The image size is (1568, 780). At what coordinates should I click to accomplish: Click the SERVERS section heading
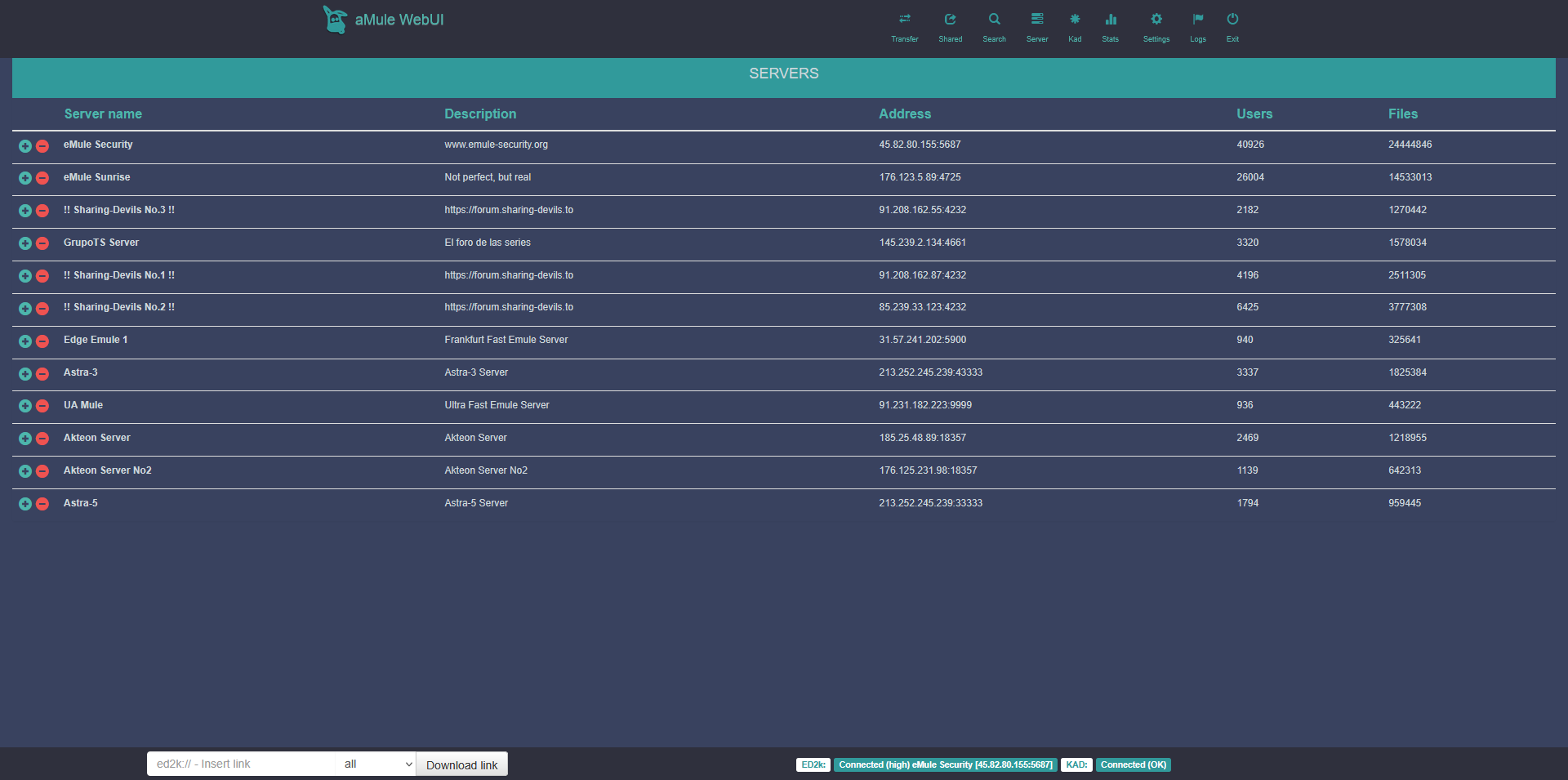pos(784,74)
